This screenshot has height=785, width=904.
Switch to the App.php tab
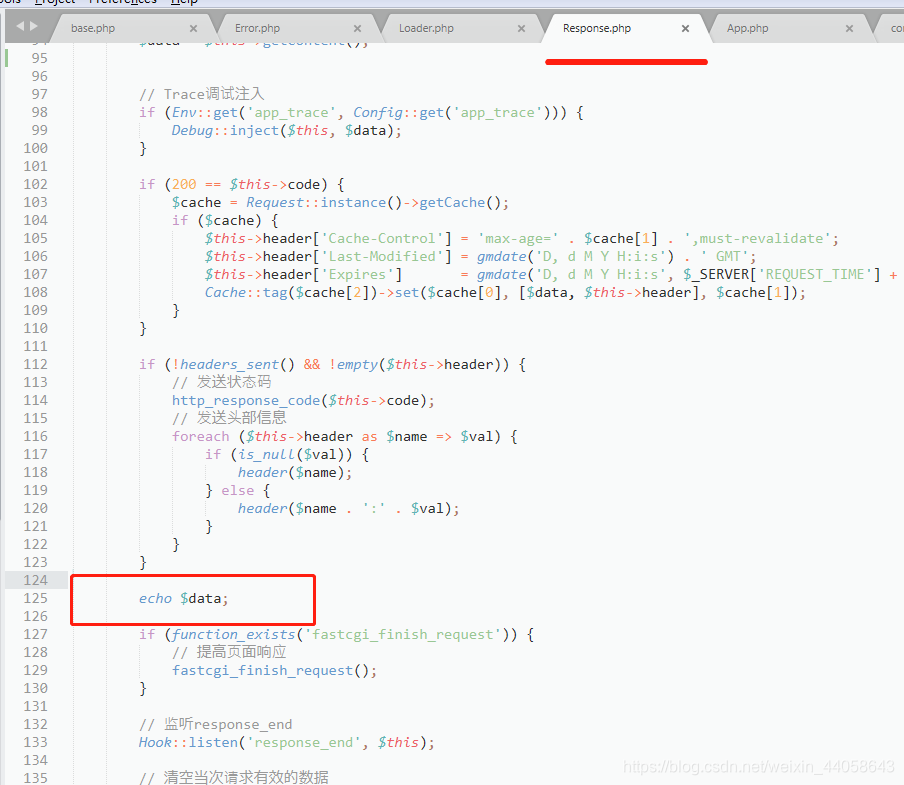point(747,28)
